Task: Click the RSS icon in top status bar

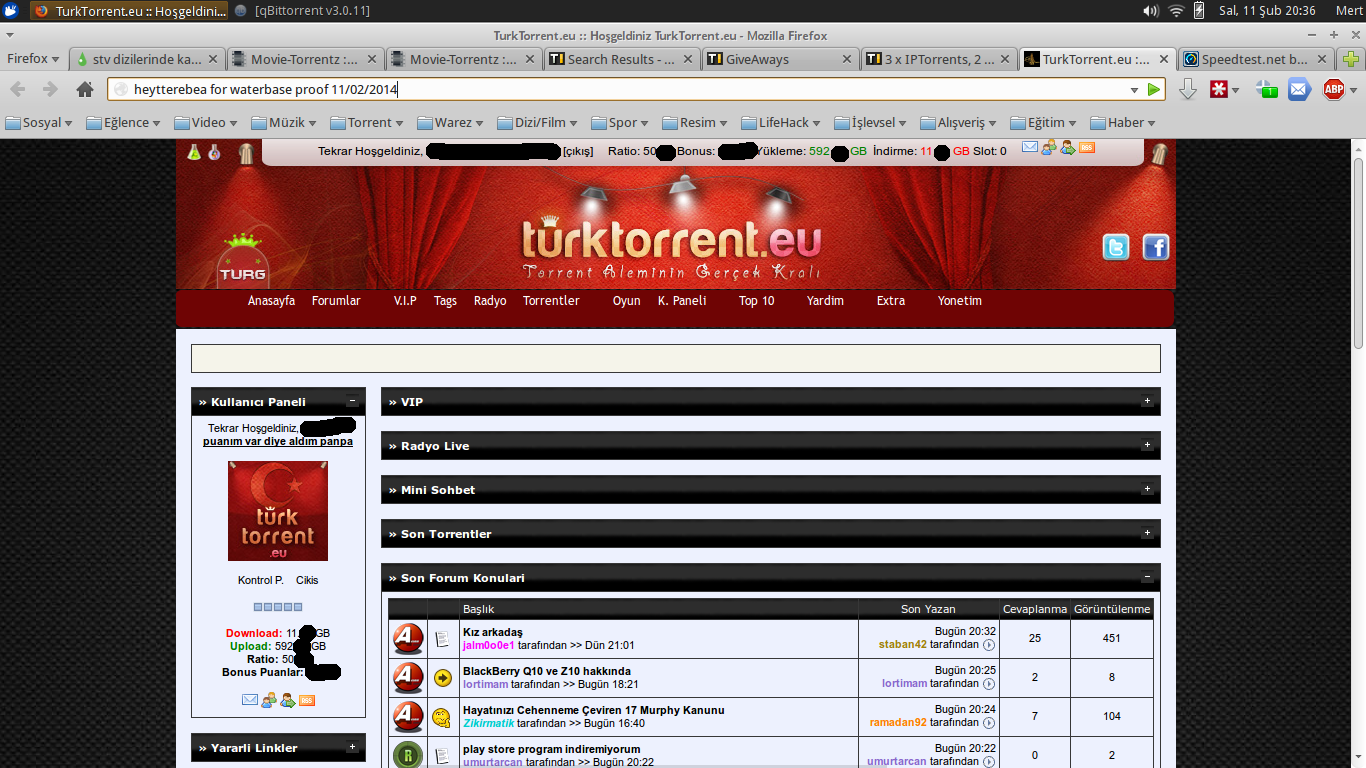Action: pos(1087,148)
